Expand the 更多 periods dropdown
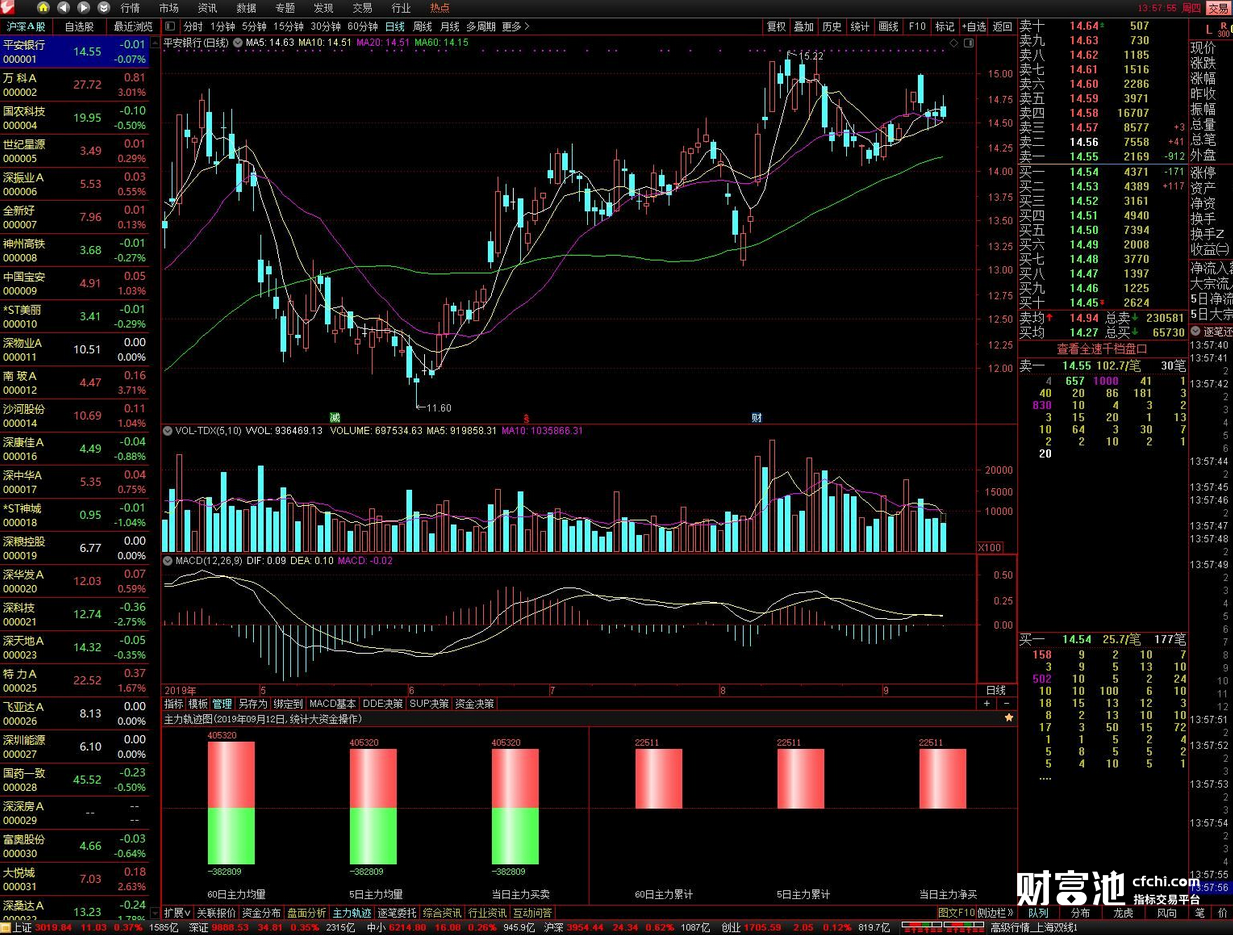Image resolution: width=1233 pixels, height=935 pixels. click(x=516, y=27)
